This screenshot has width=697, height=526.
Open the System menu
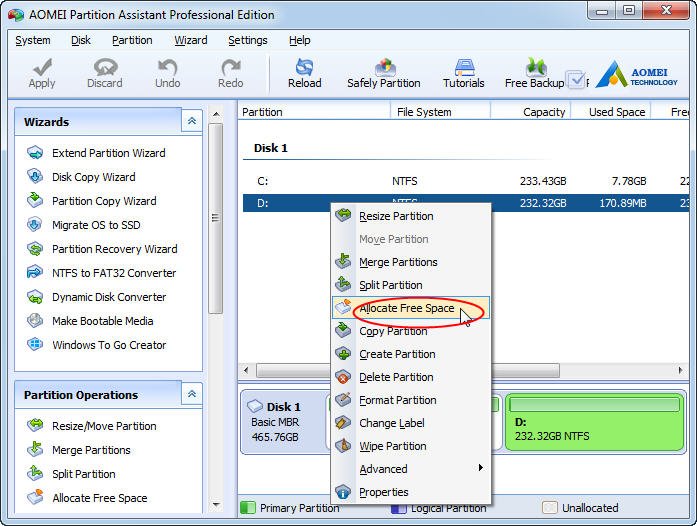point(32,40)
